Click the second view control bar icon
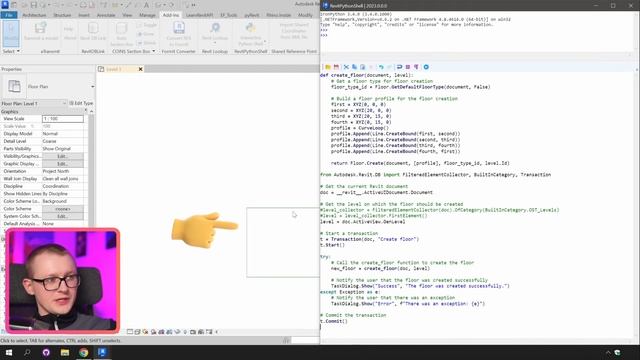This screenshot has height=360, width=640. point(138,332)
